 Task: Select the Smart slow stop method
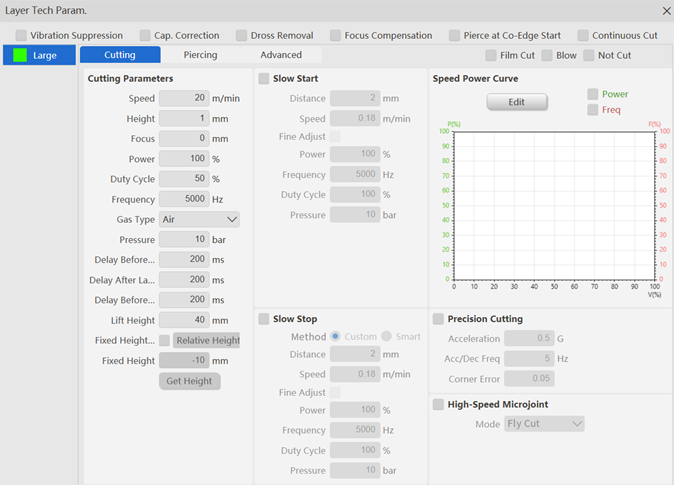pyautogui.click(x=387, y=337)
